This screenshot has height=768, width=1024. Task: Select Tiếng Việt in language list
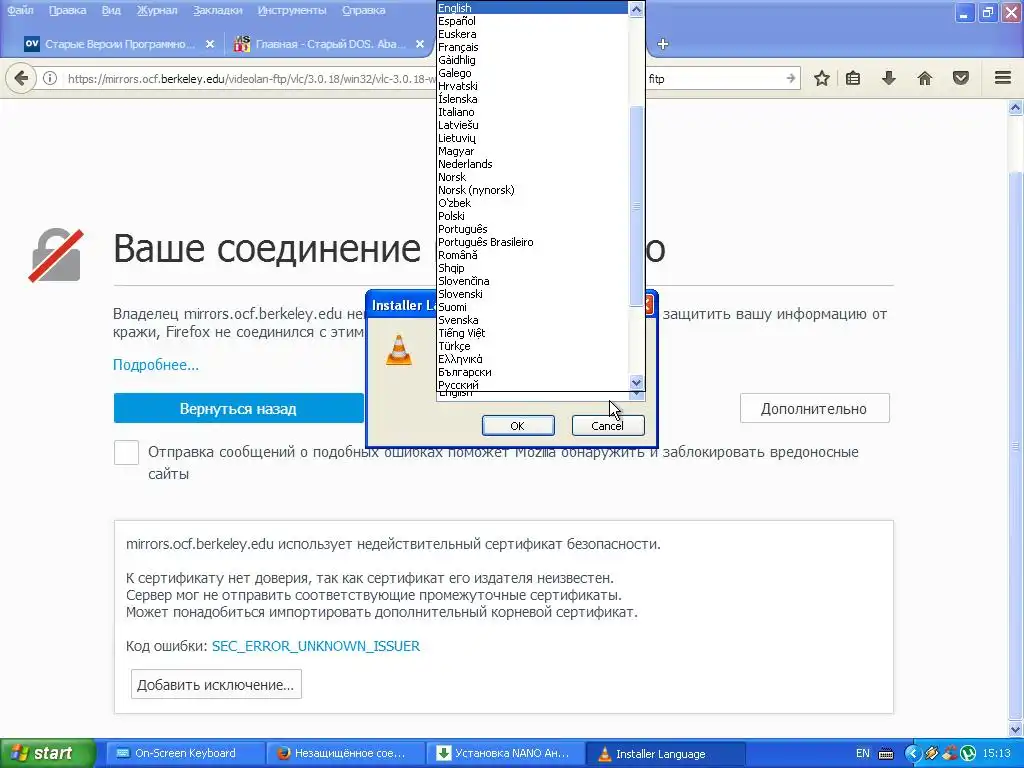point(532,333)
